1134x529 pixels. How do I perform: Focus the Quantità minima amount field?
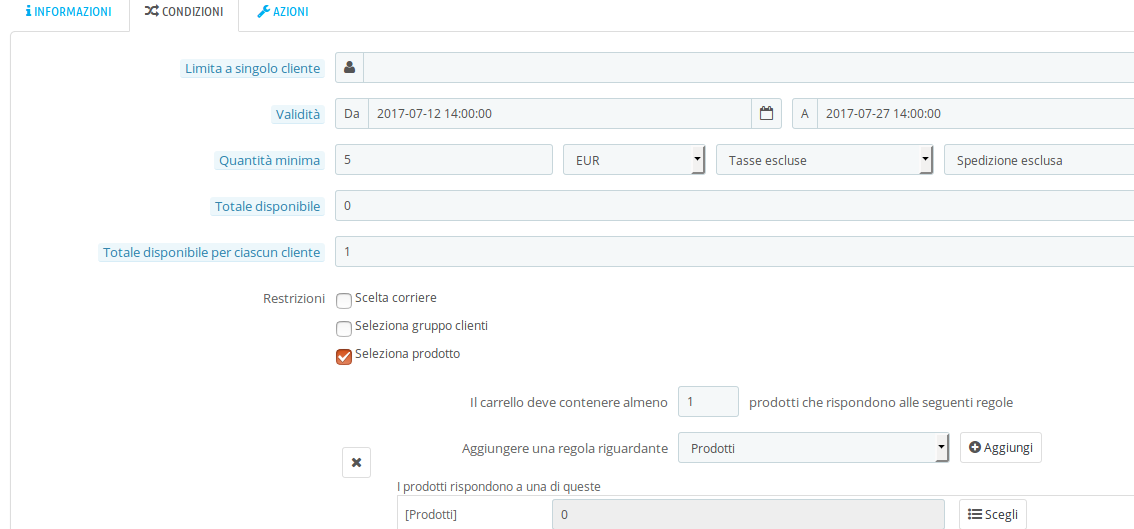click(443, 160)
